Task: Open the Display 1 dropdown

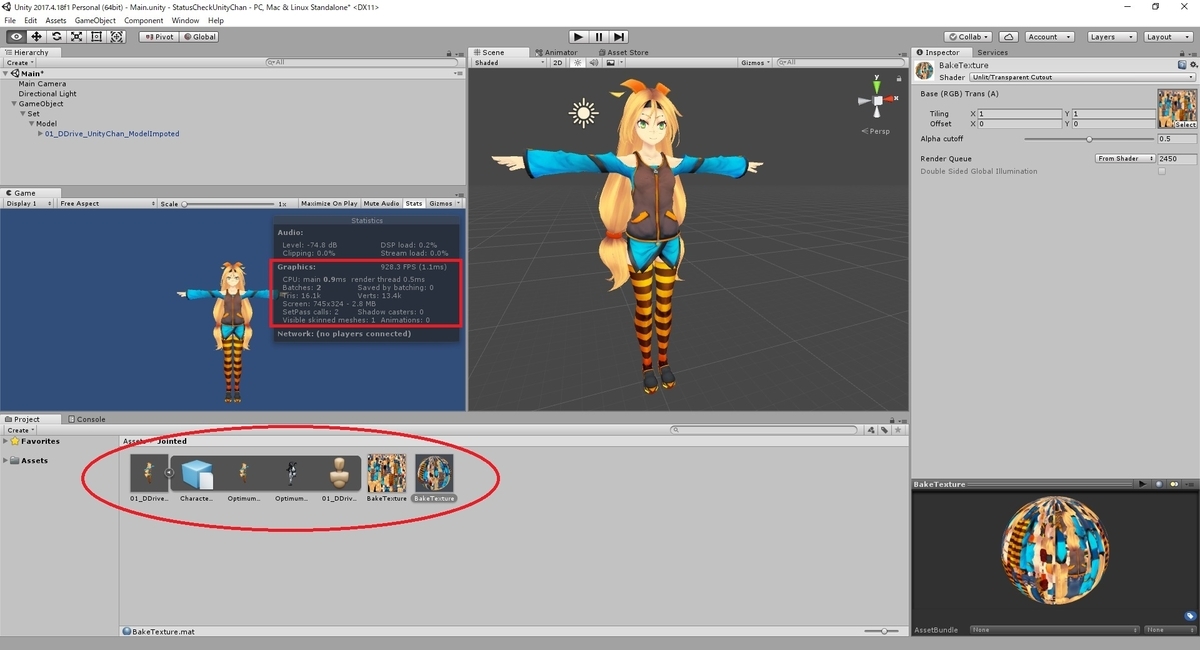Action: click(29, 203)
